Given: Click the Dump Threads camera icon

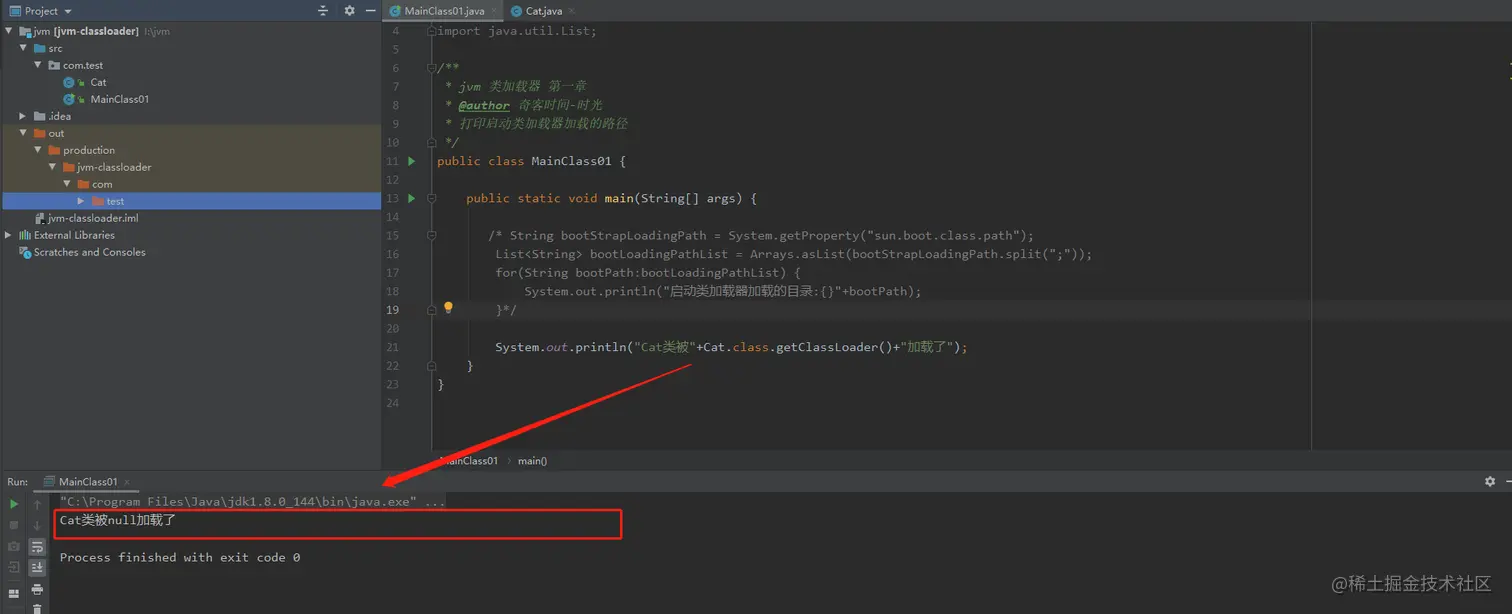Looking at the screenshot, I should click(x=14, y=546).
